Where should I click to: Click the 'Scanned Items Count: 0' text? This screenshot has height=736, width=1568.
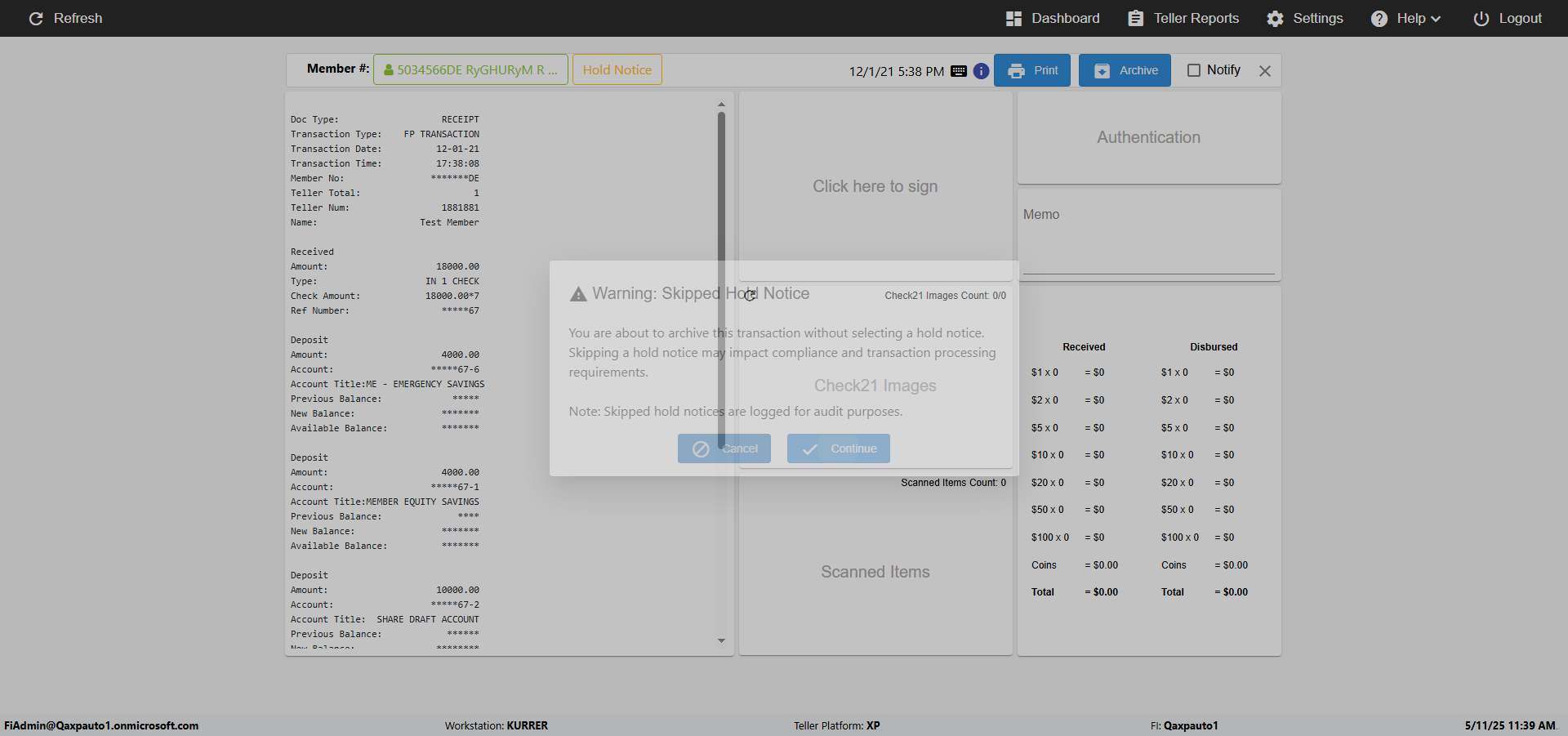[x=954, y=483]
